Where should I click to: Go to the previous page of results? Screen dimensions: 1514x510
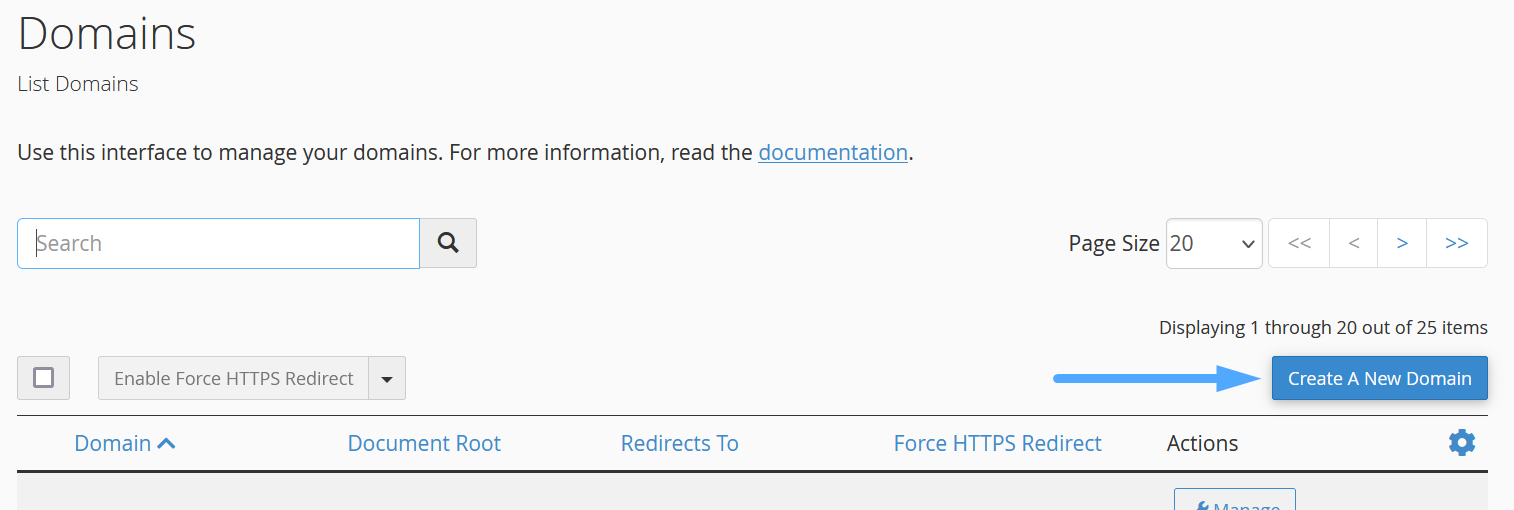(1353, 243)
